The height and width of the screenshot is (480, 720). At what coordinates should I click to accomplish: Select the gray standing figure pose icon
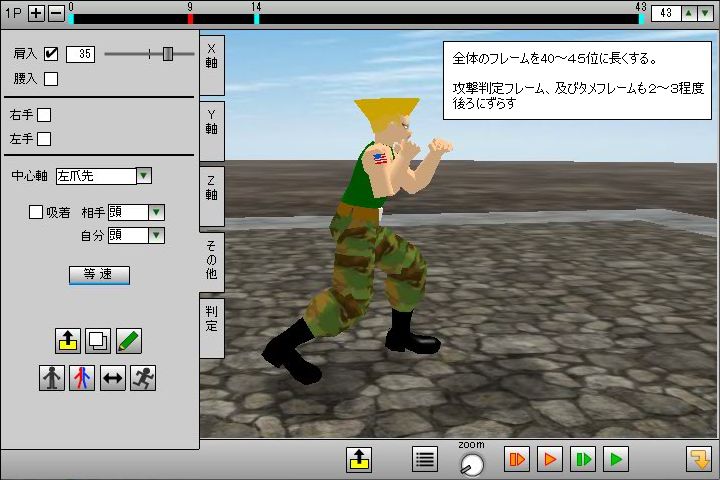51,378
